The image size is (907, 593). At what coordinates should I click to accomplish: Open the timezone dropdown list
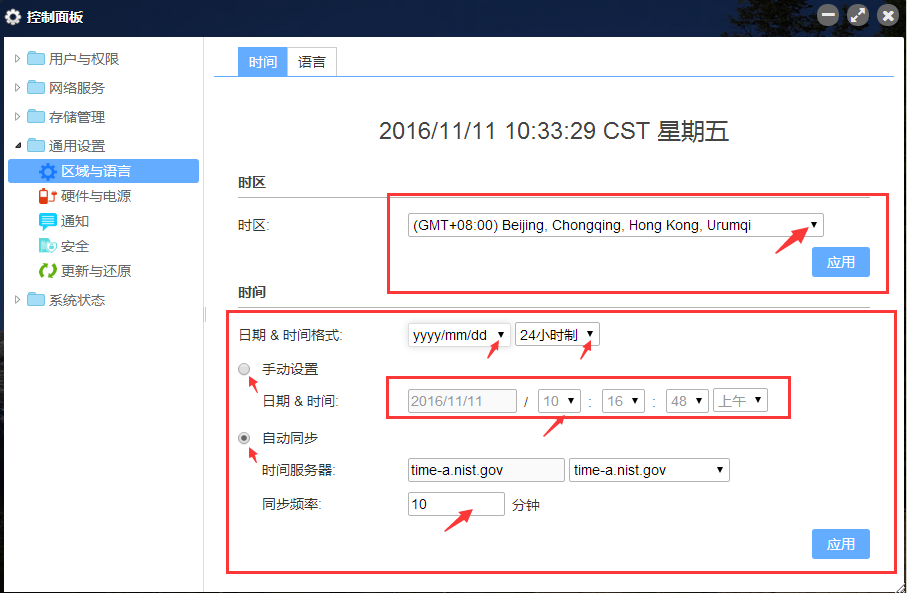(x=615, y=225)
